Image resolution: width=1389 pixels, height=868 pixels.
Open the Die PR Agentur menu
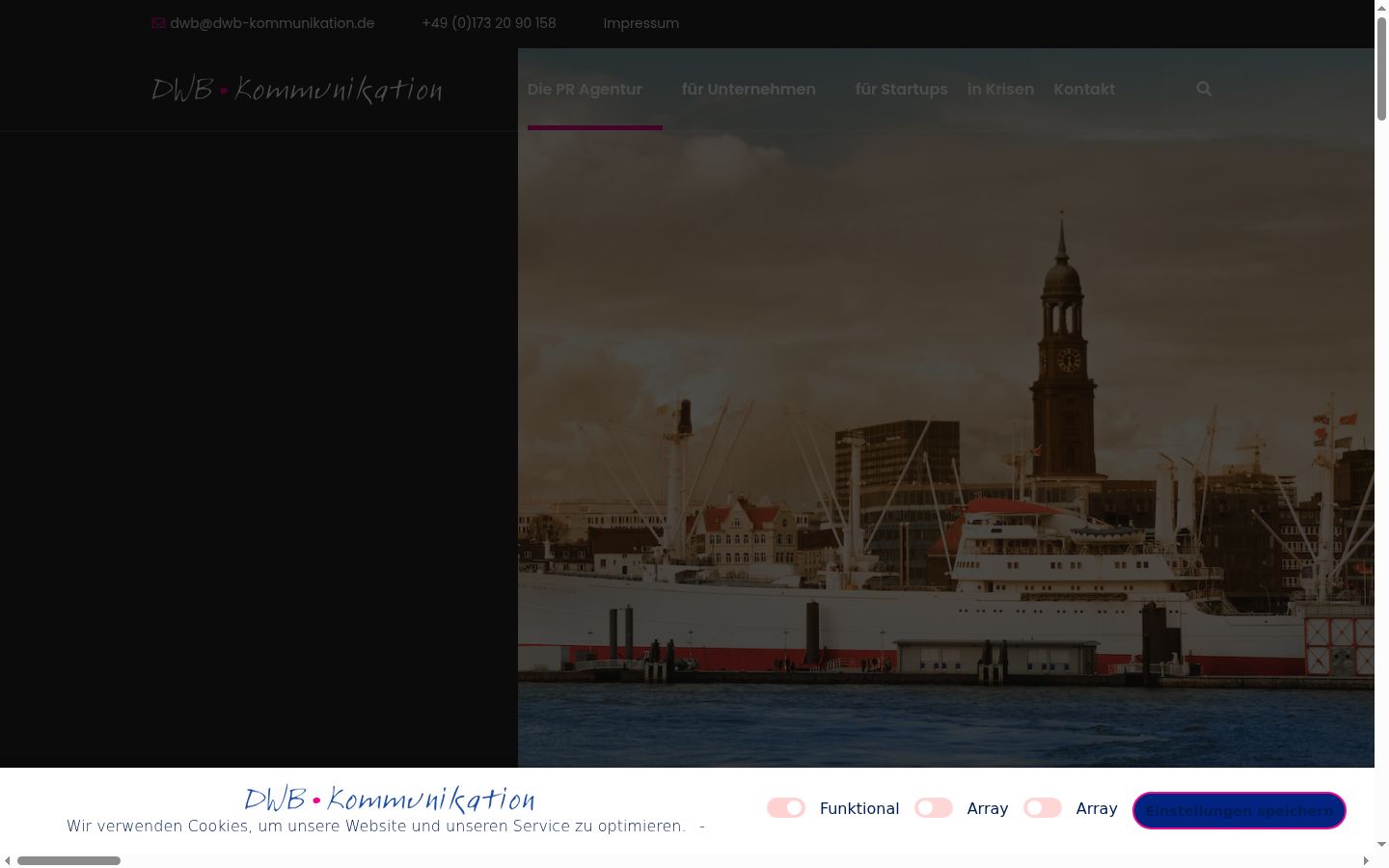point(585,89)
